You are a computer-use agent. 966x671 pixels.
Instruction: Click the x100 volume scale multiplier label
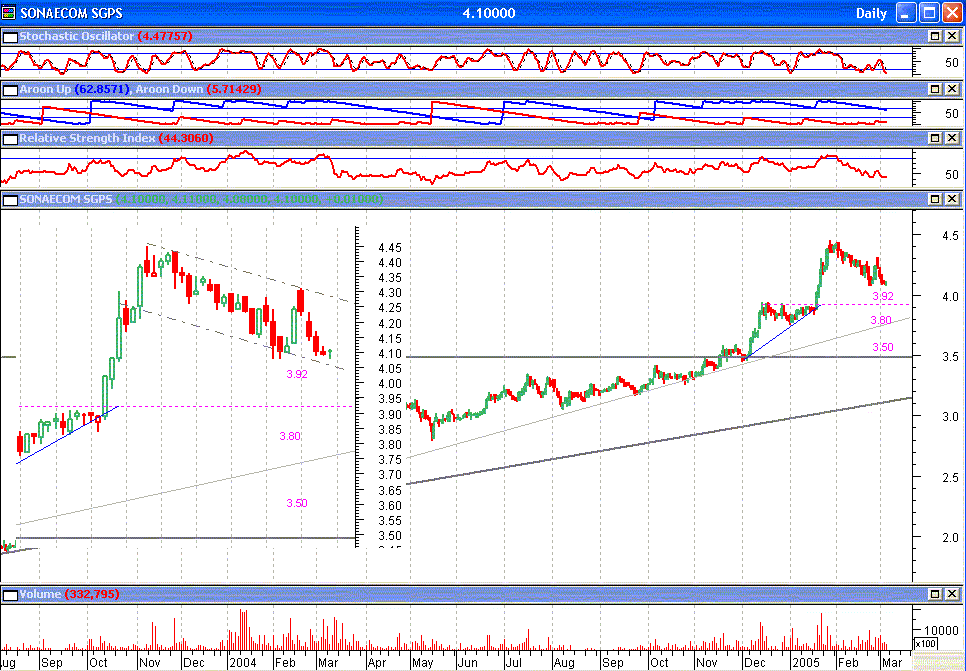925,644
